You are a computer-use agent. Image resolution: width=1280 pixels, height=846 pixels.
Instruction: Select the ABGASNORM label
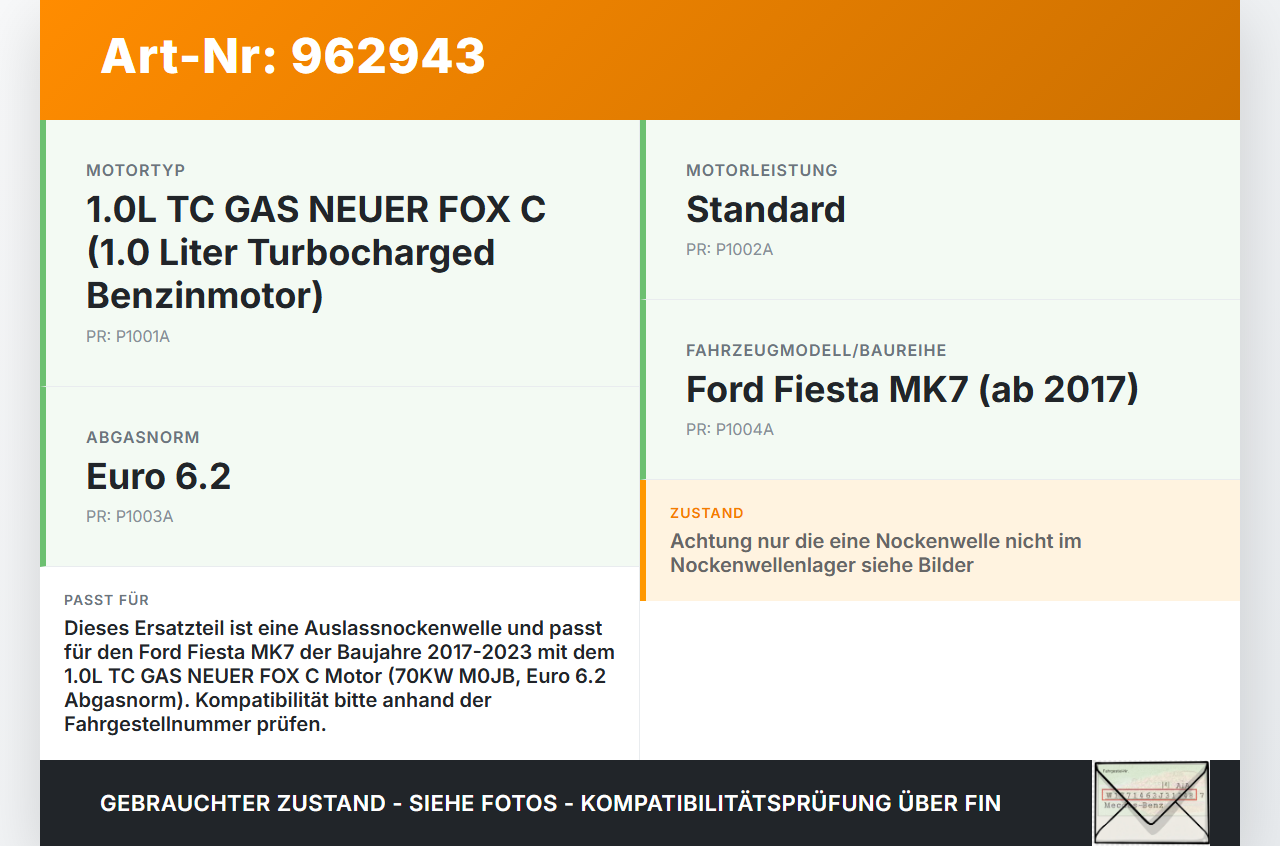pos(142,437)
